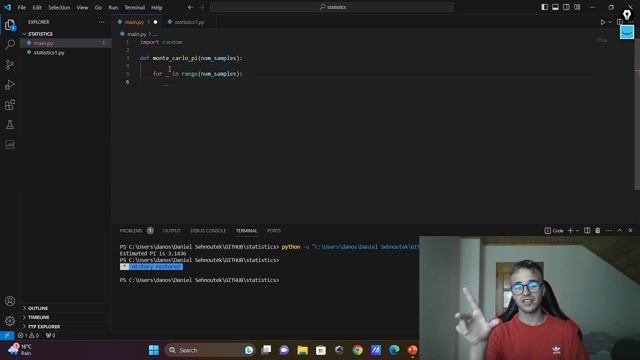Customize layout icon in title bar

577,7
